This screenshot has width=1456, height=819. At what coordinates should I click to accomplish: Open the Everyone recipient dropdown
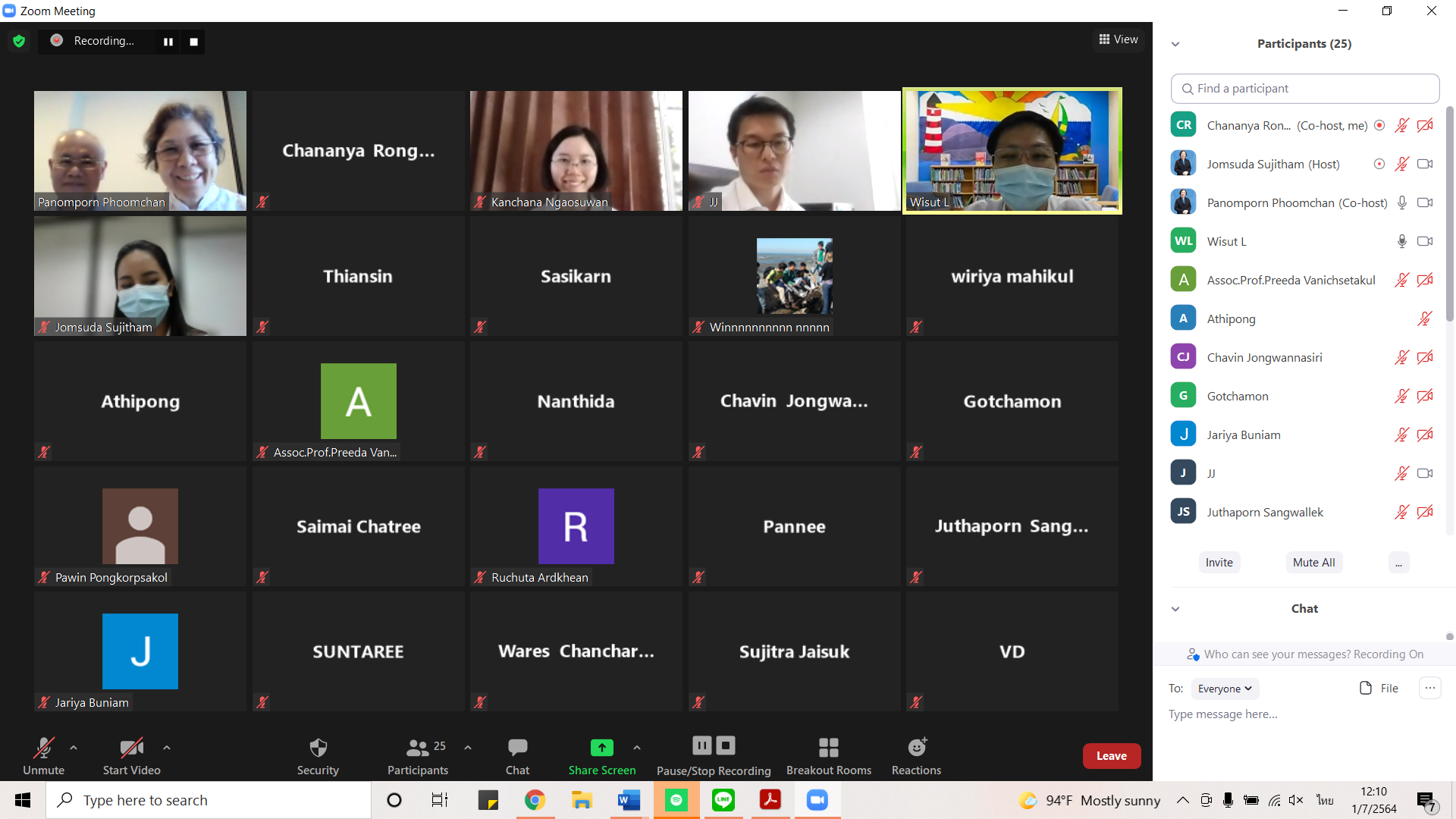1225,689
